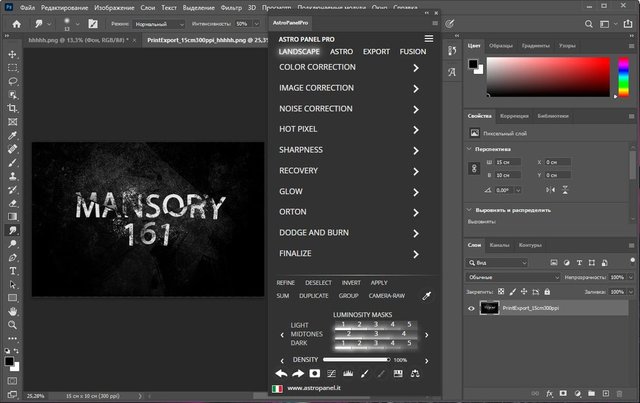
Task: Click the DUPLICATE button
Action: [x=313, y=296]
